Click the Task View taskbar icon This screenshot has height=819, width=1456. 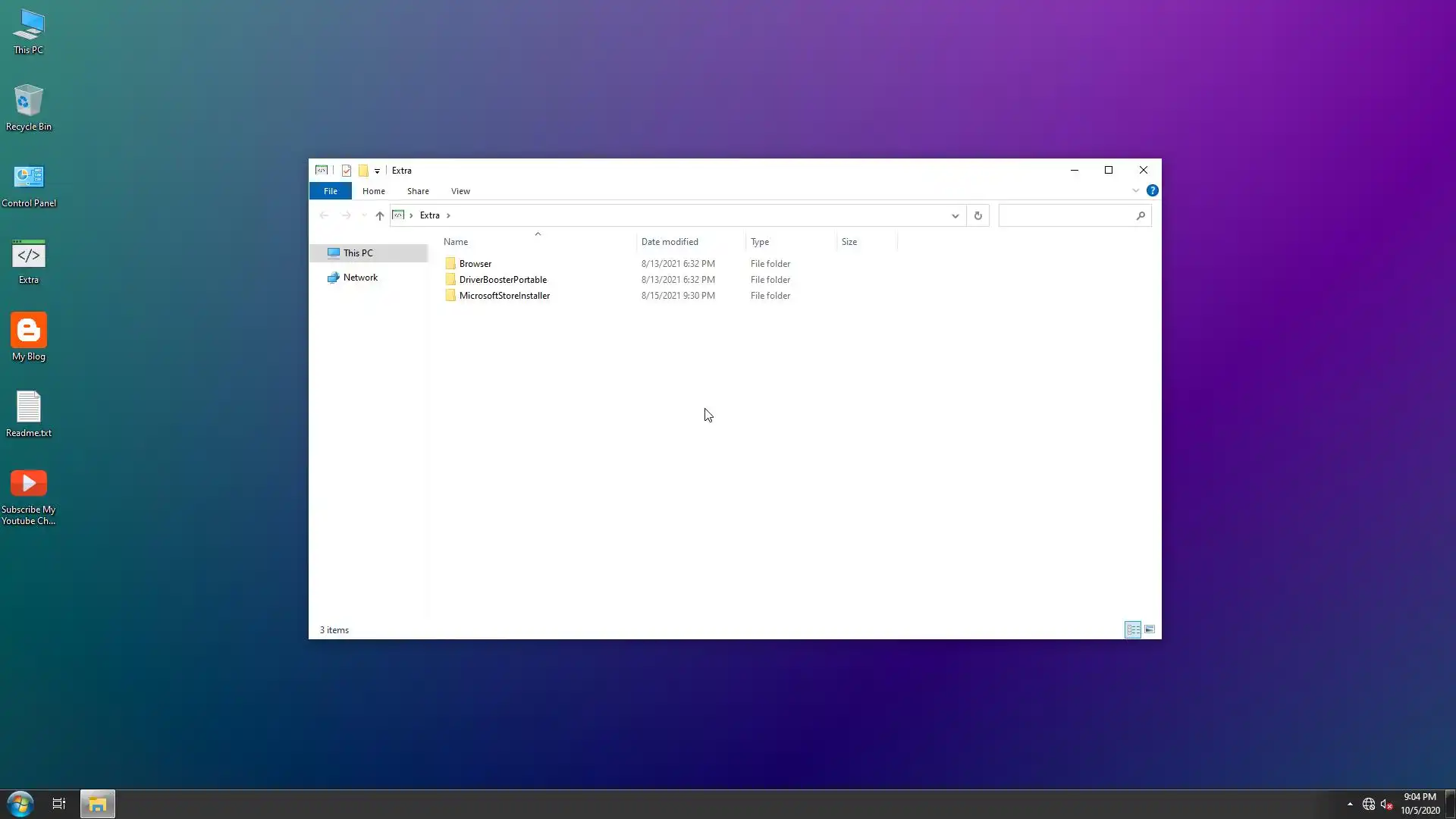(59, 804)
